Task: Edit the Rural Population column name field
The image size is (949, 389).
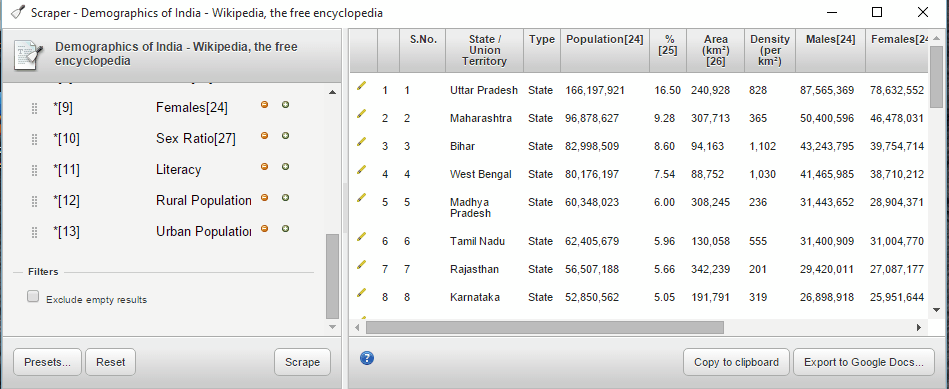Action: (203, 200)
